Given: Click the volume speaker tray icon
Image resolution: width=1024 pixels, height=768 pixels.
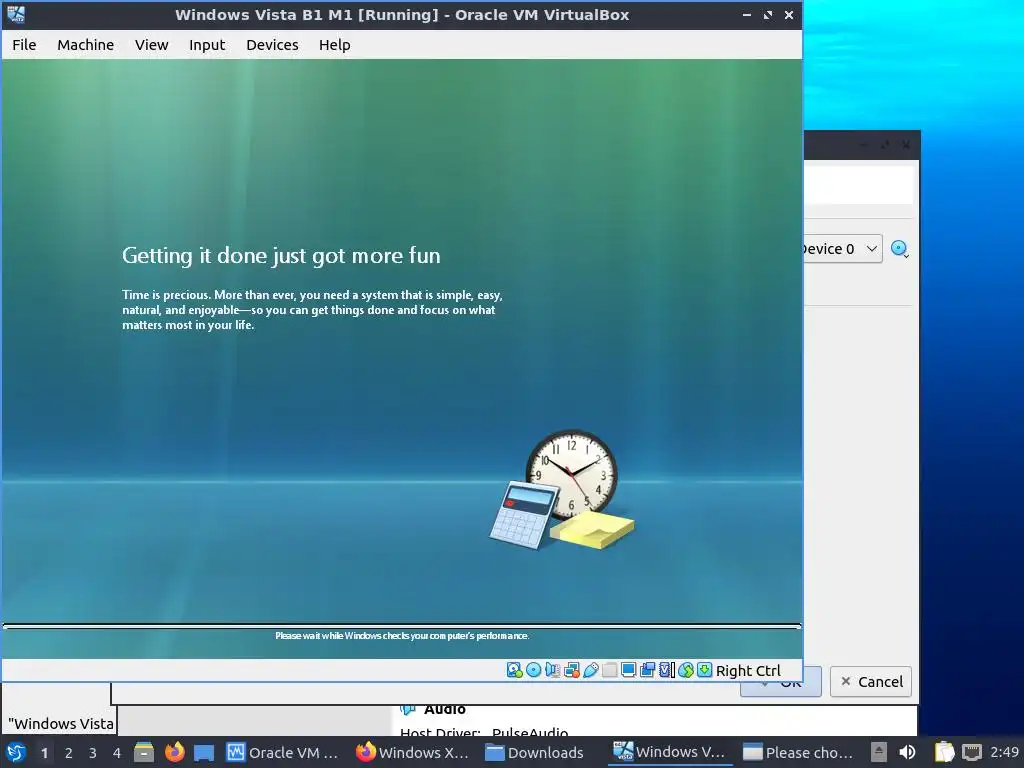Looking at the screenshot, I should 908,752.
